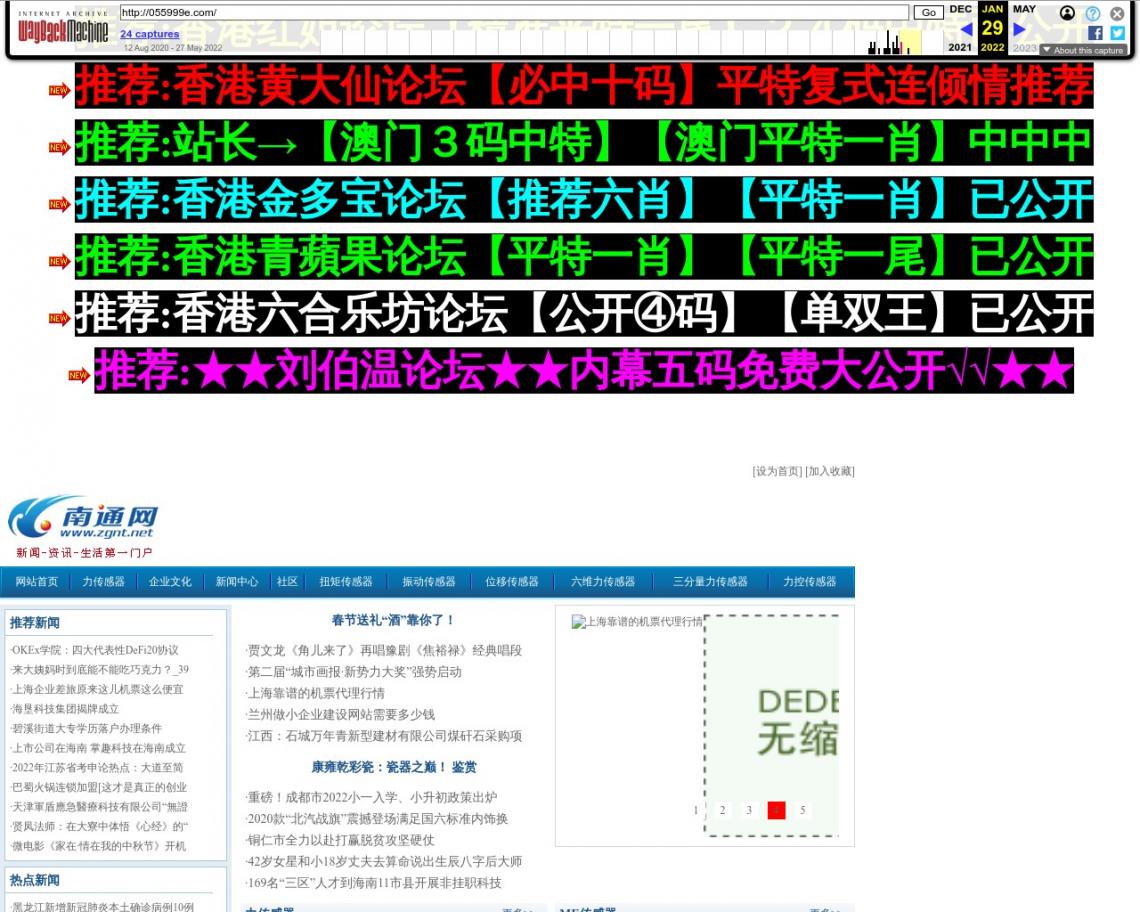Click NEW icon beside 香港青蘋果论坛 banner
The height and width of the screenshot is (912, 1140).
click(60, 261)
